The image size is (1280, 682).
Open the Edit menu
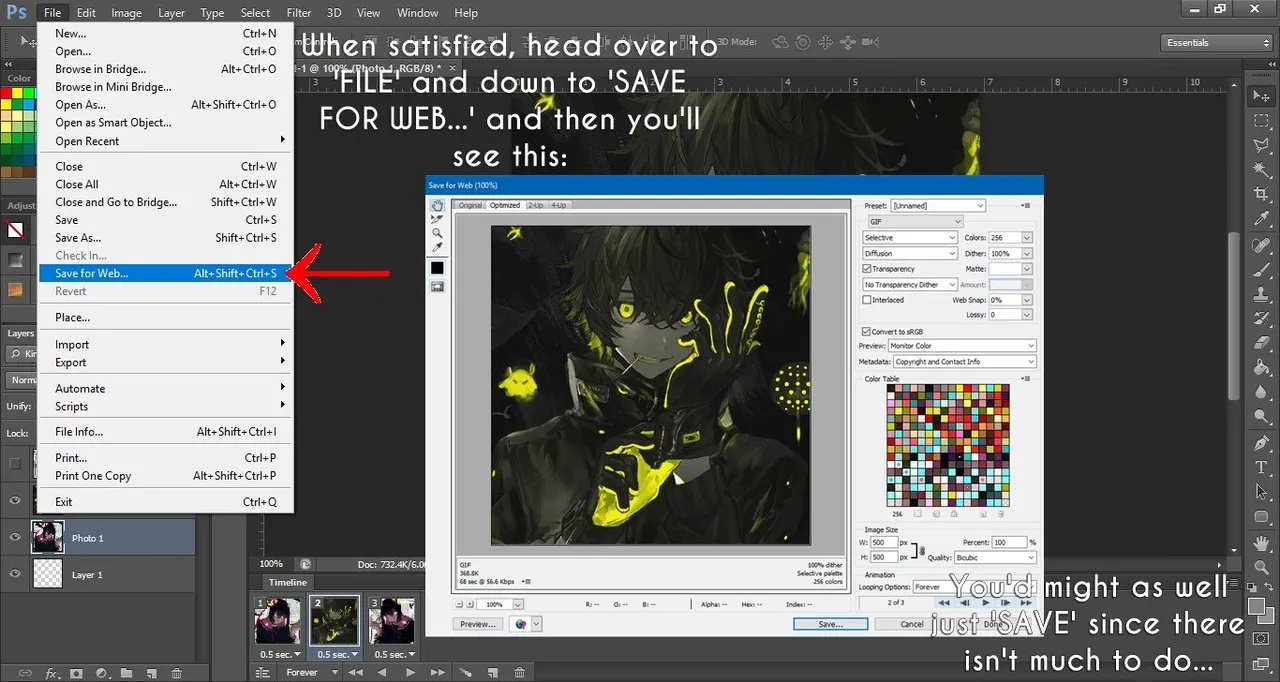(86, 13)
